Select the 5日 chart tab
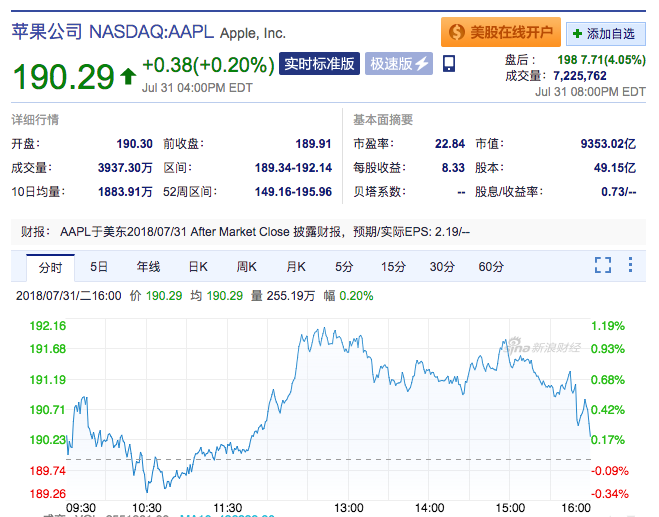Viewport: 659px width, 517px height. click(x=99, y=266)
